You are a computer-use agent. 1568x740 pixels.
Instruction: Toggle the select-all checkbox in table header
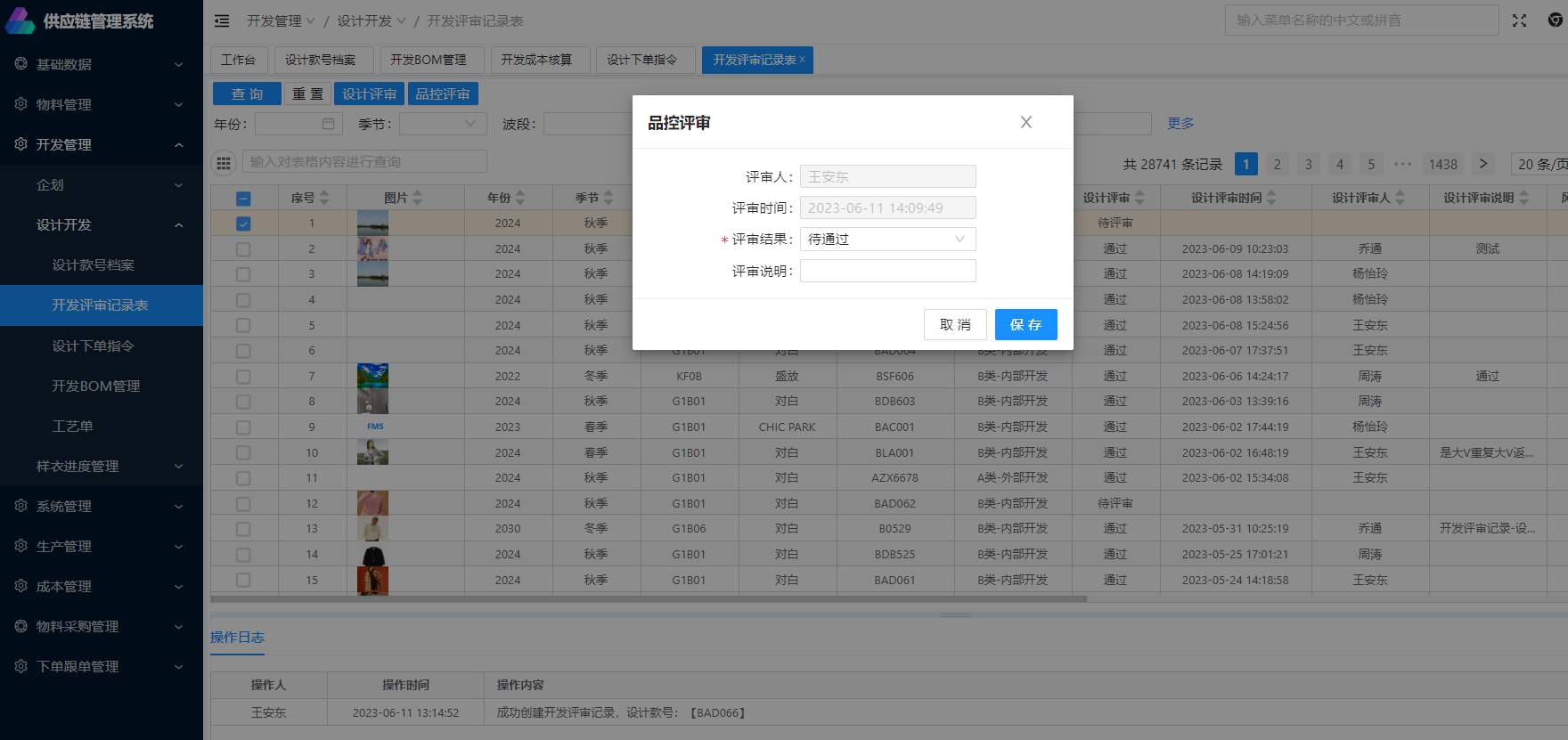[243, 199]
